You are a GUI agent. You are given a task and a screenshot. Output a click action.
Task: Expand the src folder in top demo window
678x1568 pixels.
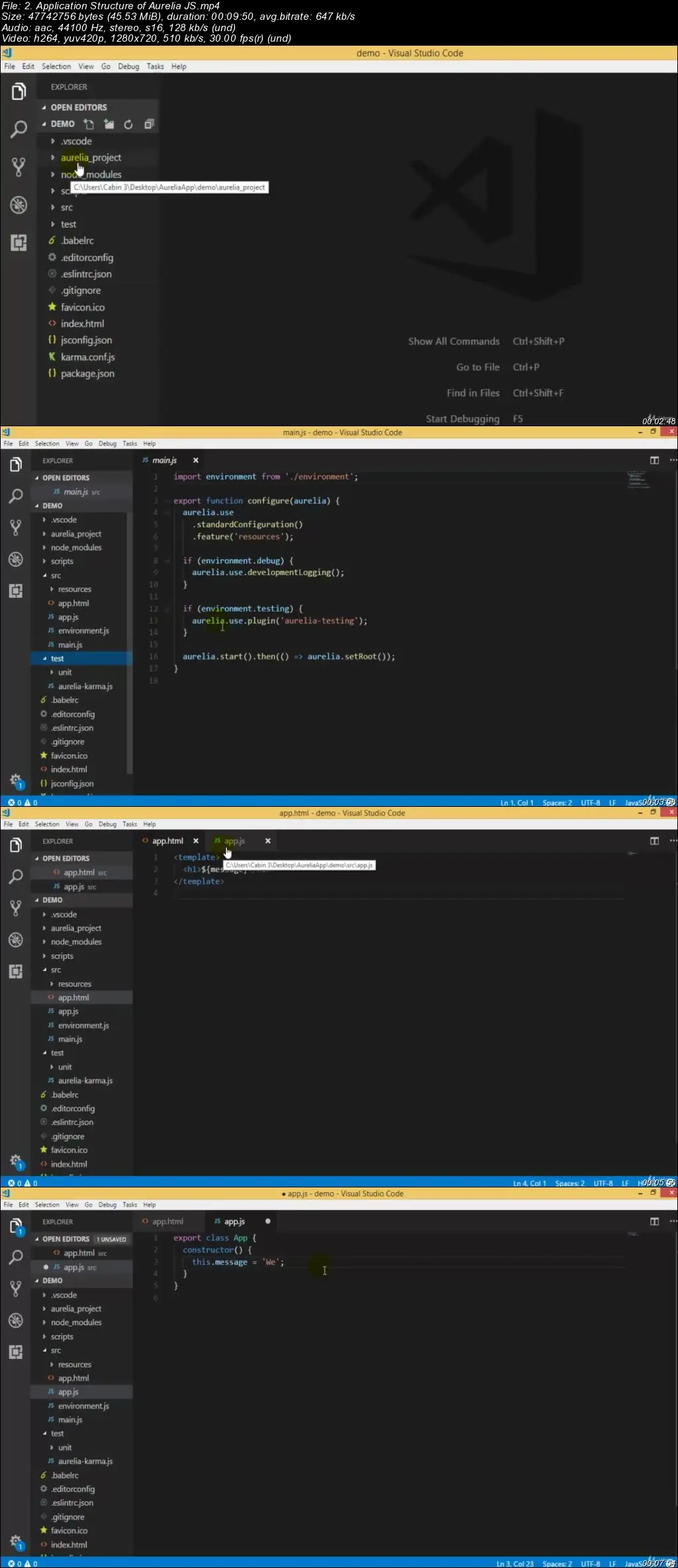(67, 207)
